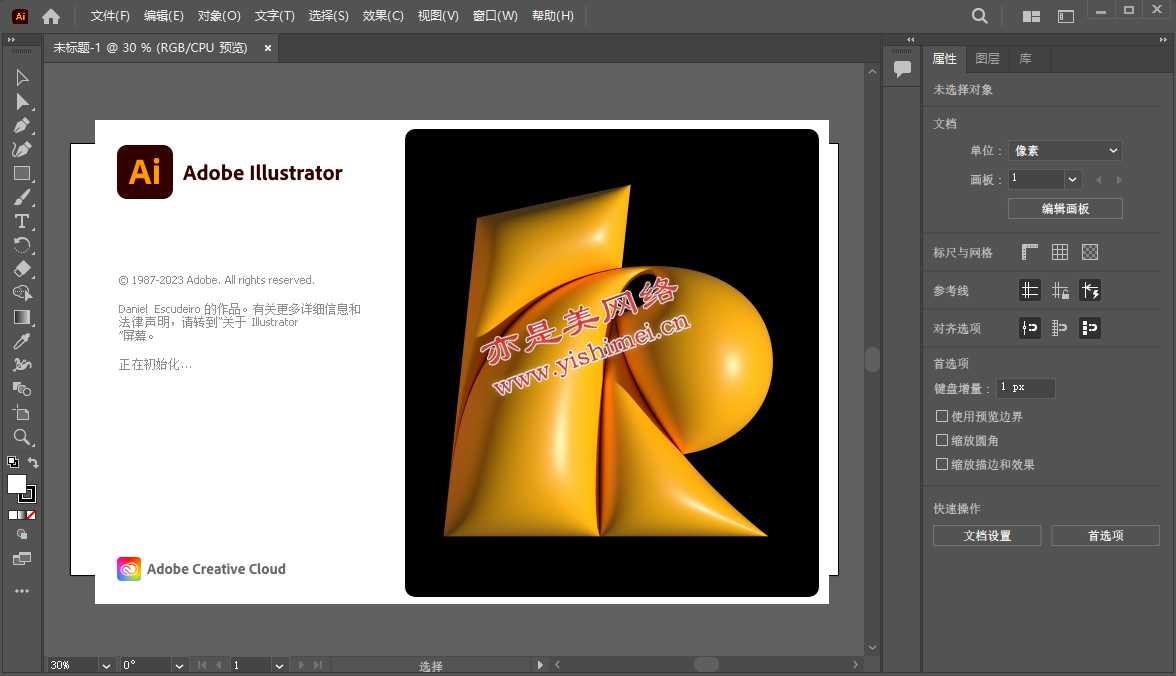This screenshot has height=676, width=1176.
Task: Toggle the transparency grid
Action: 1090,252
